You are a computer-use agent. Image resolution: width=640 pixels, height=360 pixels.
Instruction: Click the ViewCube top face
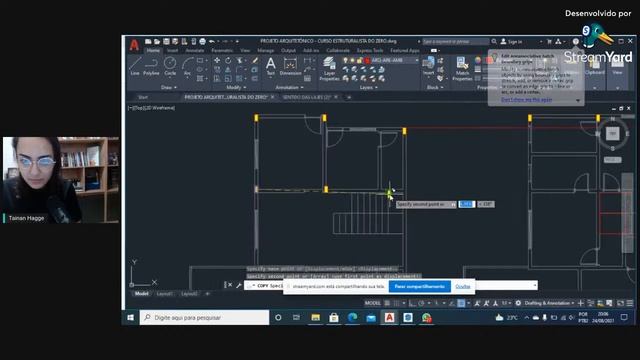point(612,133)
